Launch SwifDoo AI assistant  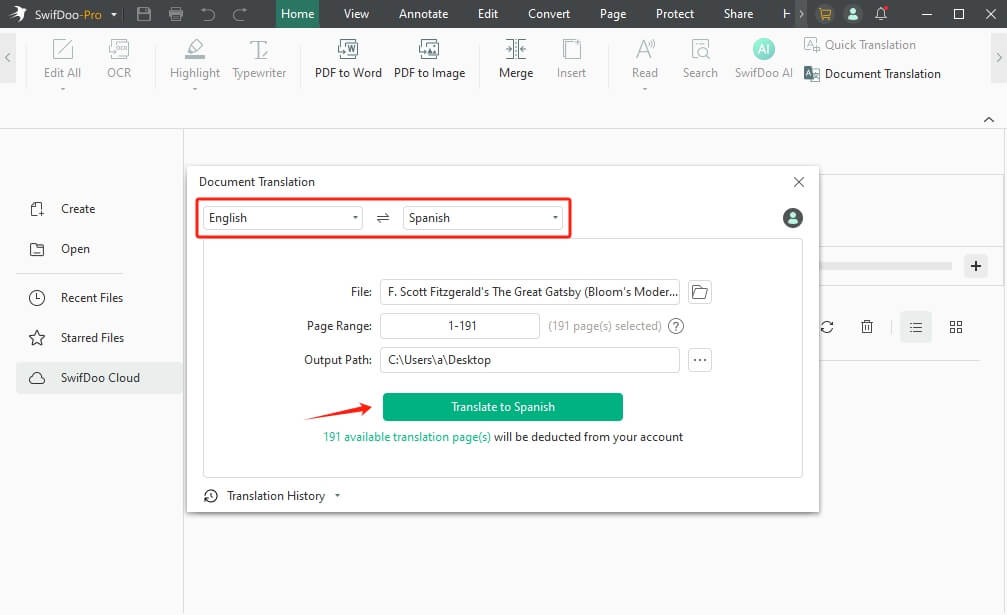(x=764, y=58)
